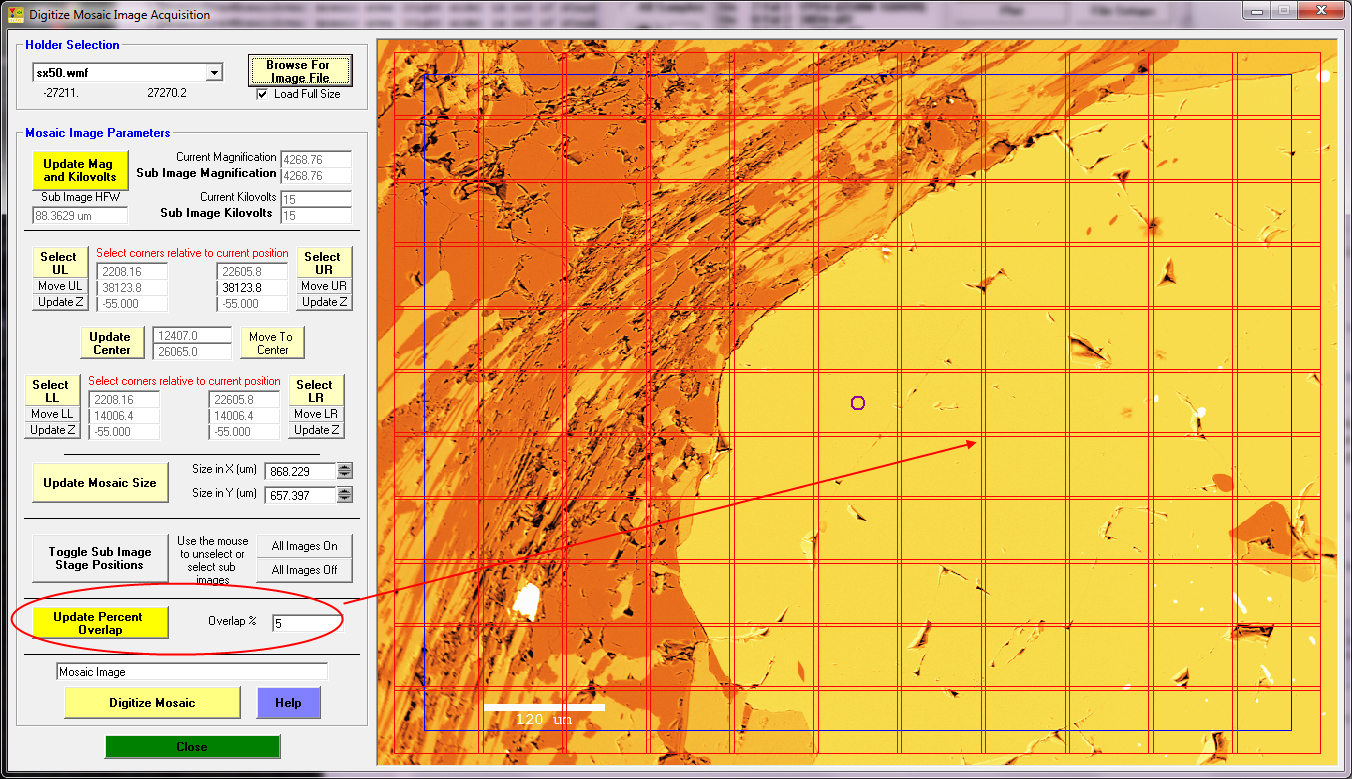
Task: Adjust Size in Y using spinner control
Action: (345, 494)
